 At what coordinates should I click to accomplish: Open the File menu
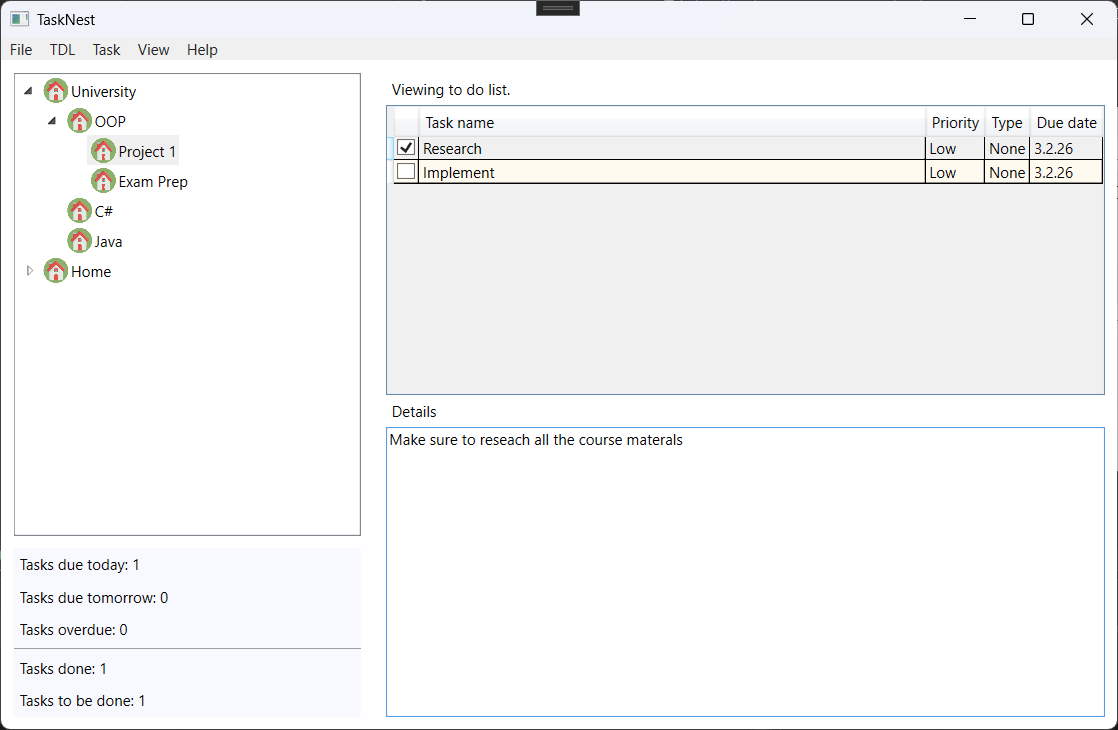[21, 50]
